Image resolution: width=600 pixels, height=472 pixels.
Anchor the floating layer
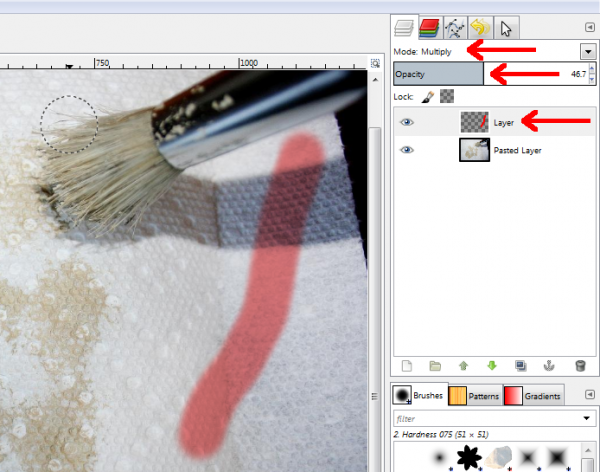pos(549,366)
